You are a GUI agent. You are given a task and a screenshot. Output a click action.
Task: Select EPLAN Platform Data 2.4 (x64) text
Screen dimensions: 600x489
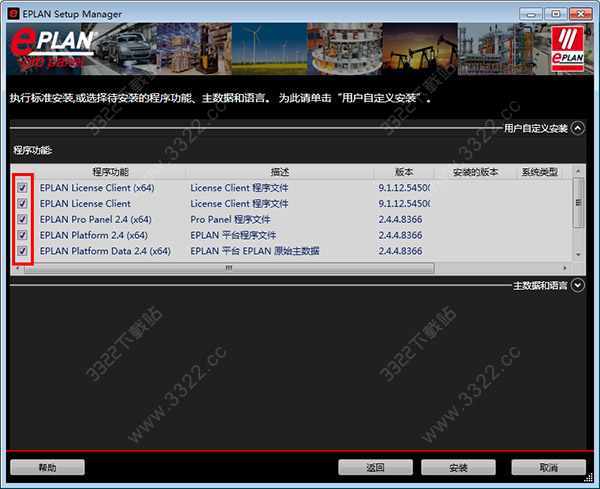coord(105,251)
